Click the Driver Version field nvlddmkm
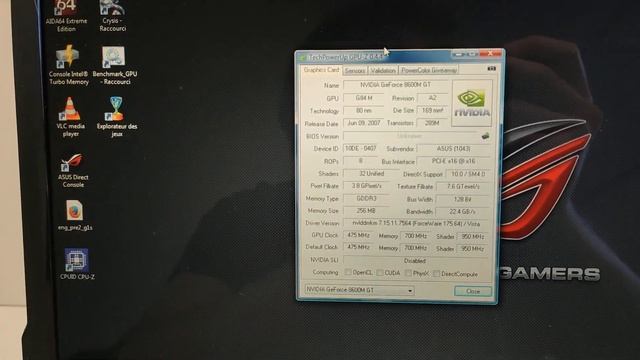The width and height of the screenshot is (640, 360). [416, 224]
